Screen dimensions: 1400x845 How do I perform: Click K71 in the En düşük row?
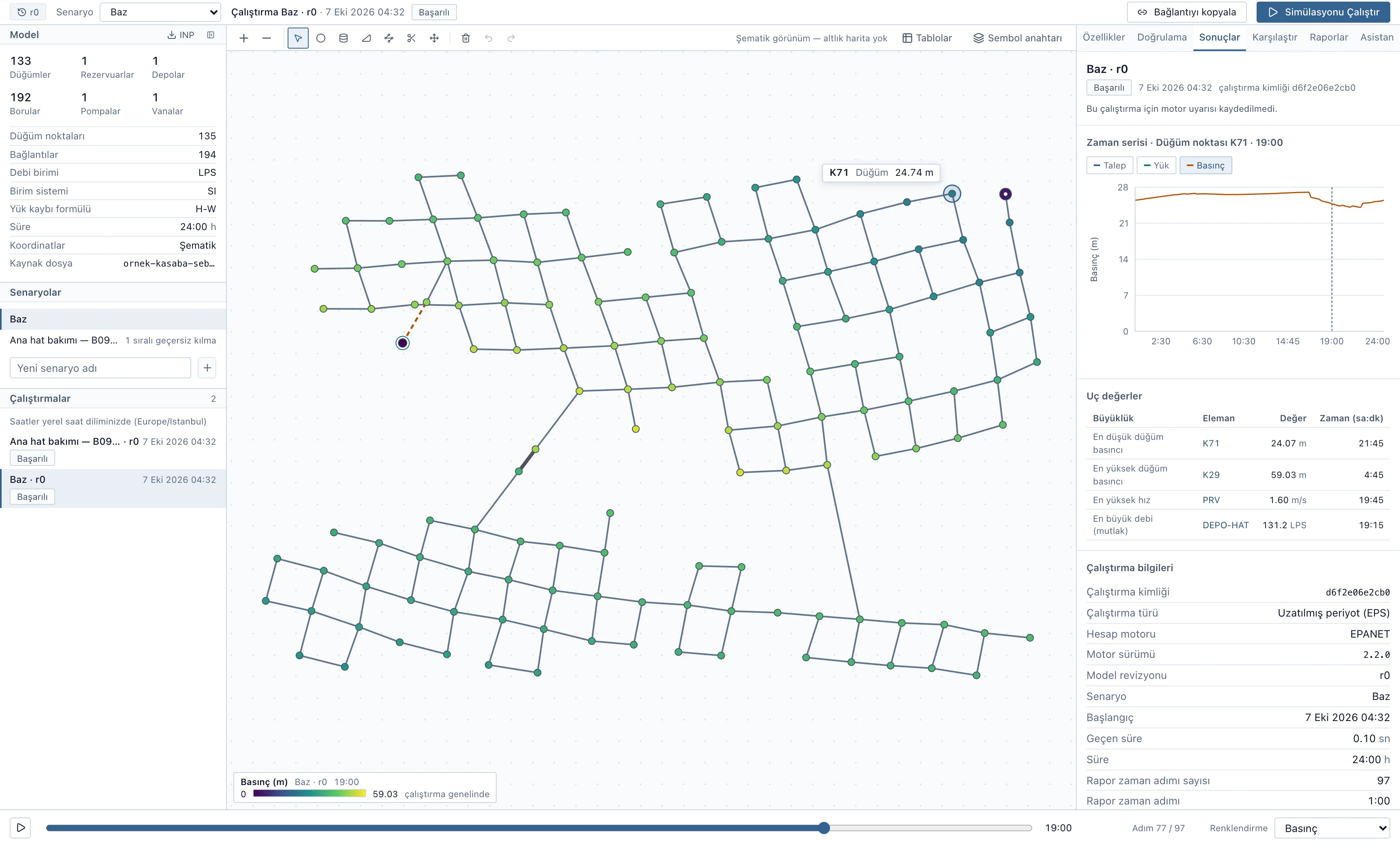tap(1211, 443)
